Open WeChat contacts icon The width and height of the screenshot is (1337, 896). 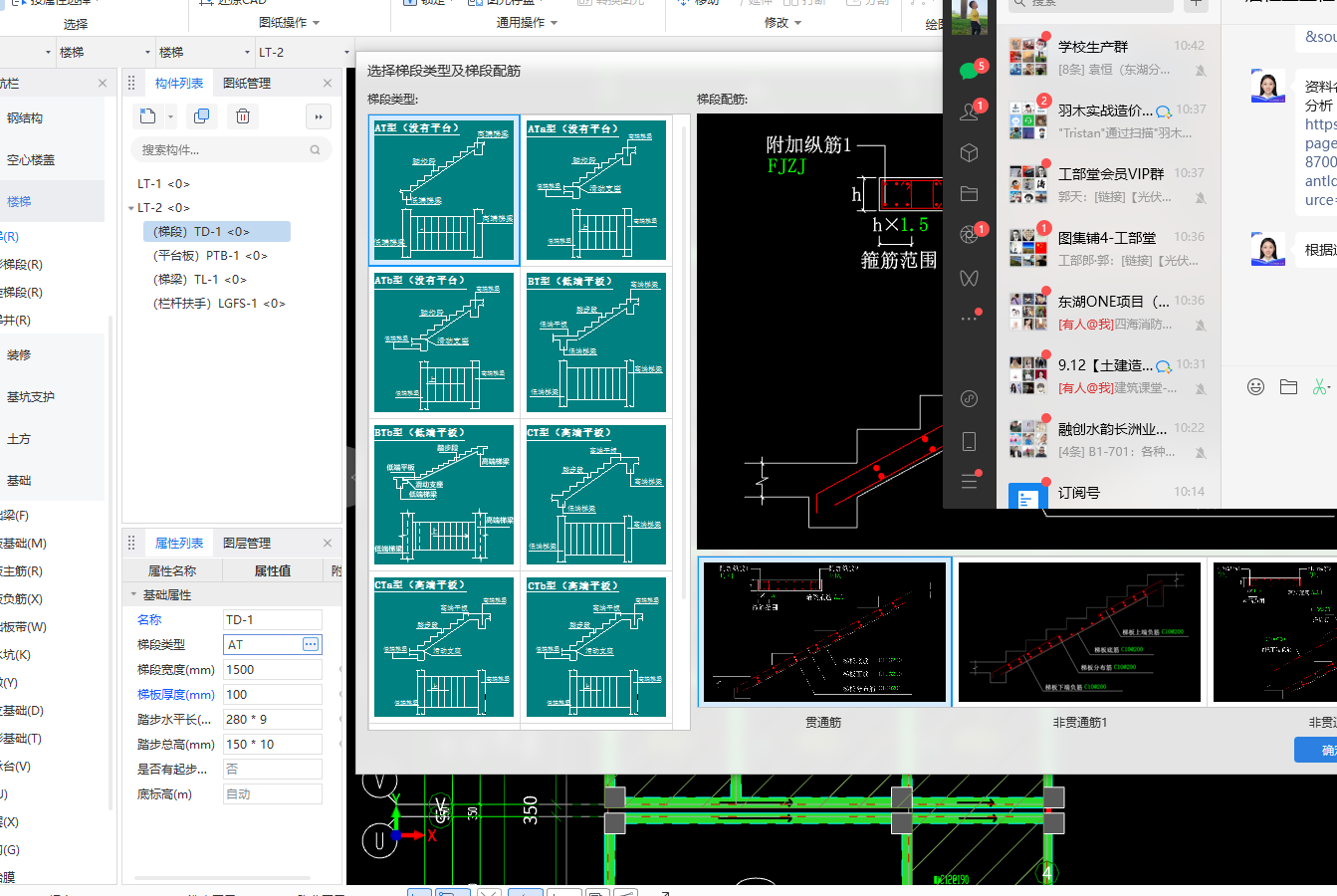coord(970,112)
